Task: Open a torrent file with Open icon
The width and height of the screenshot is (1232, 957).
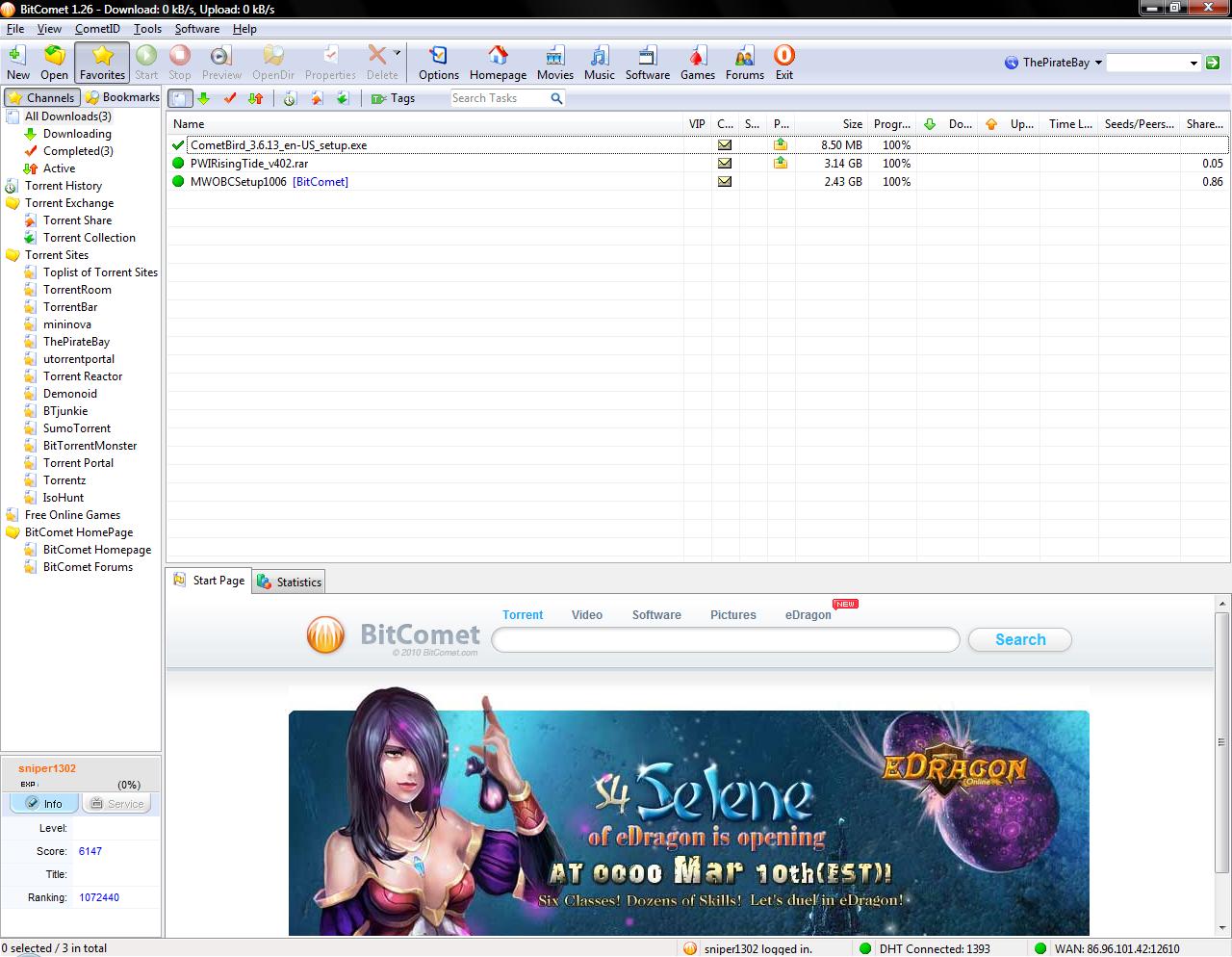Action: pyautogui.click(x=54, y=63)
